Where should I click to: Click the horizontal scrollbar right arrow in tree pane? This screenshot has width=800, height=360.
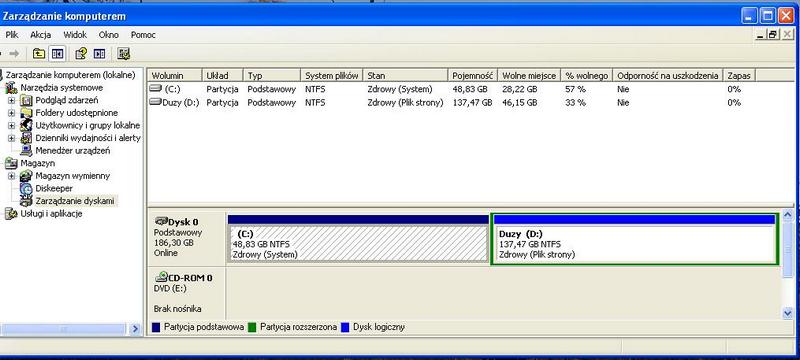pos(135,329)
